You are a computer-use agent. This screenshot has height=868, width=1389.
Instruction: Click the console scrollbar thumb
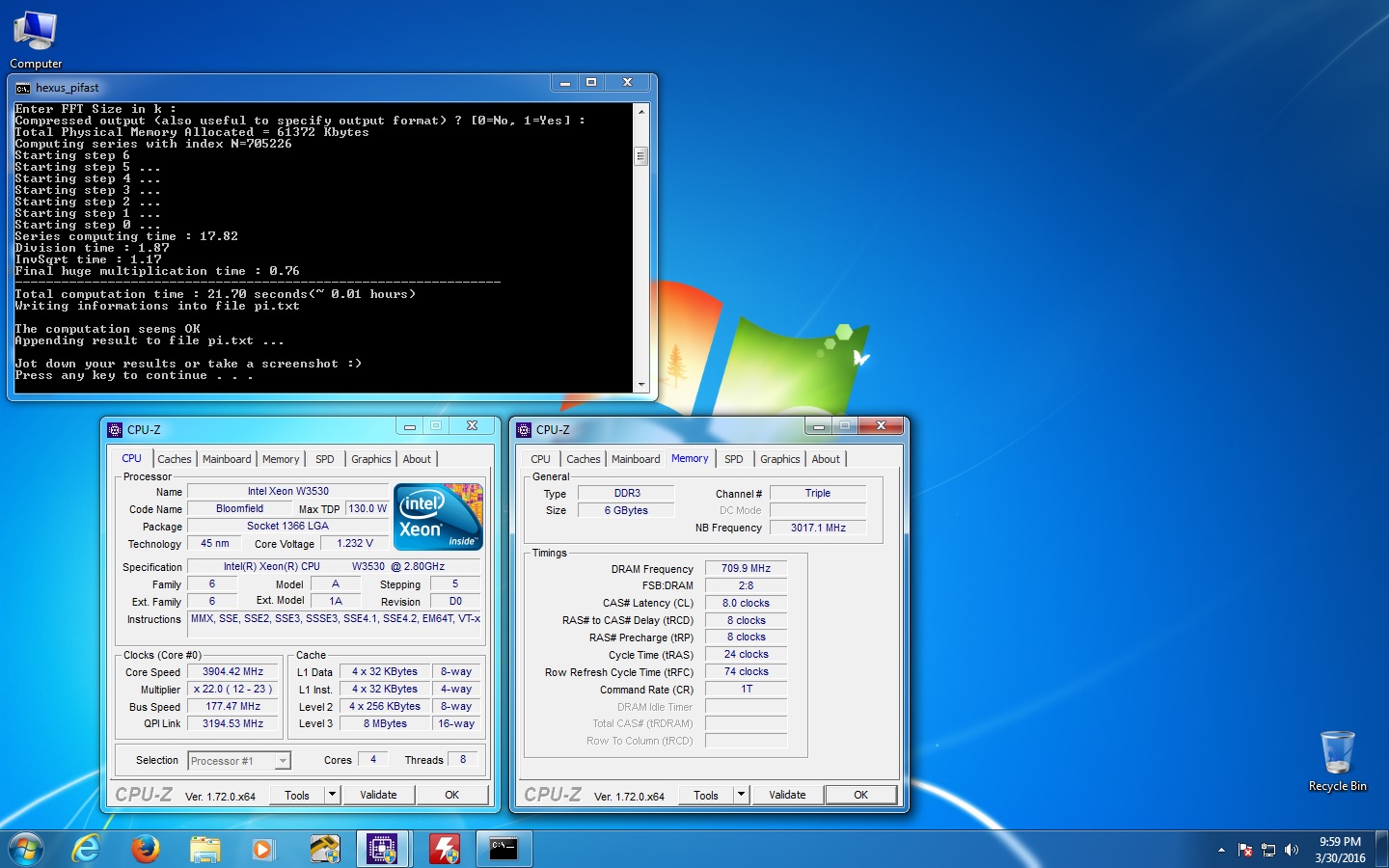pyautogui.click(x=641, y=155)
